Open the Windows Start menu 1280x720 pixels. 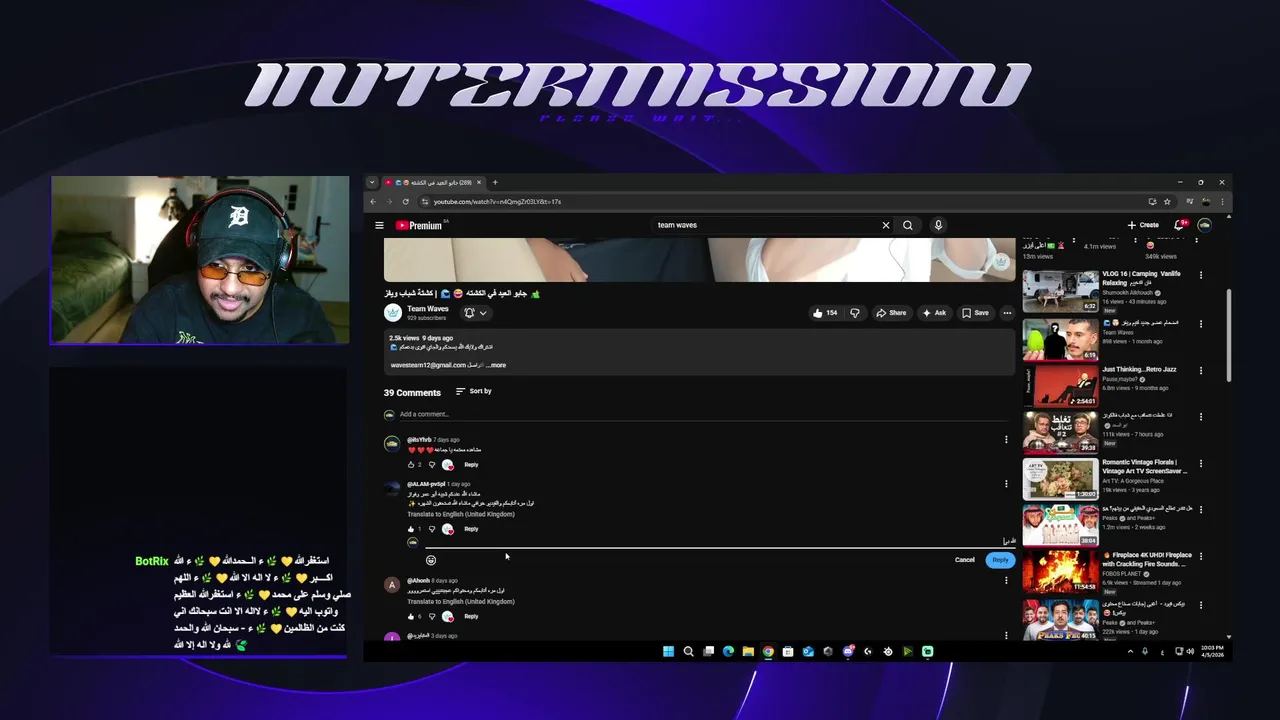668,652
